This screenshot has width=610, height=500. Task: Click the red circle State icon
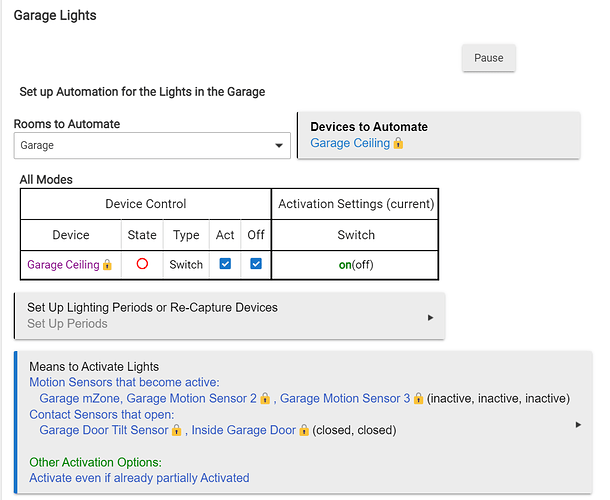coord(142,264)
